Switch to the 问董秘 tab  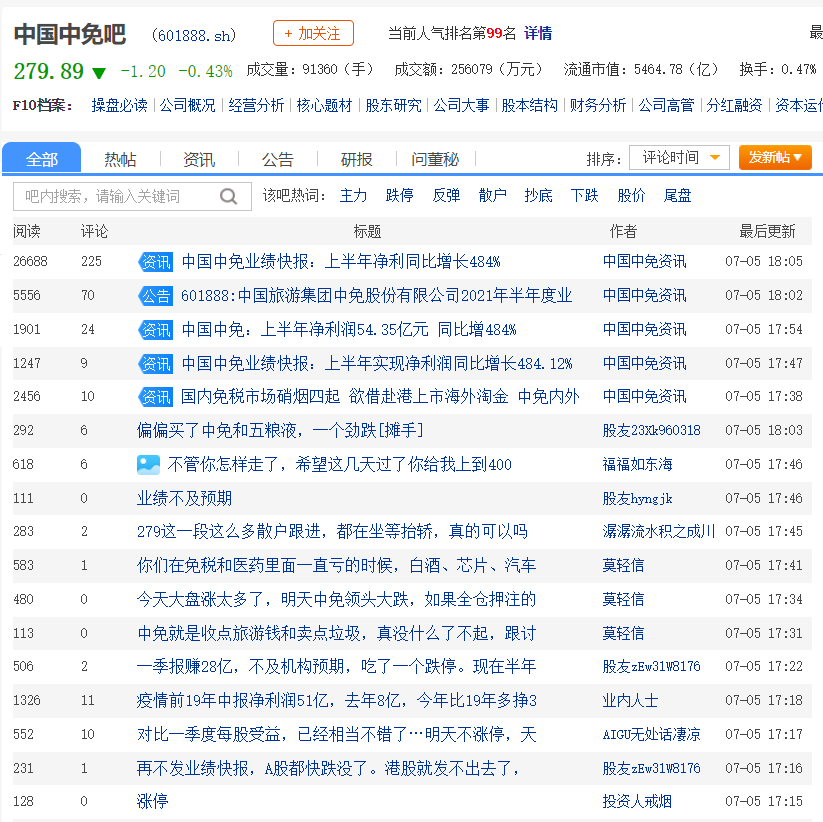[435, 159]
